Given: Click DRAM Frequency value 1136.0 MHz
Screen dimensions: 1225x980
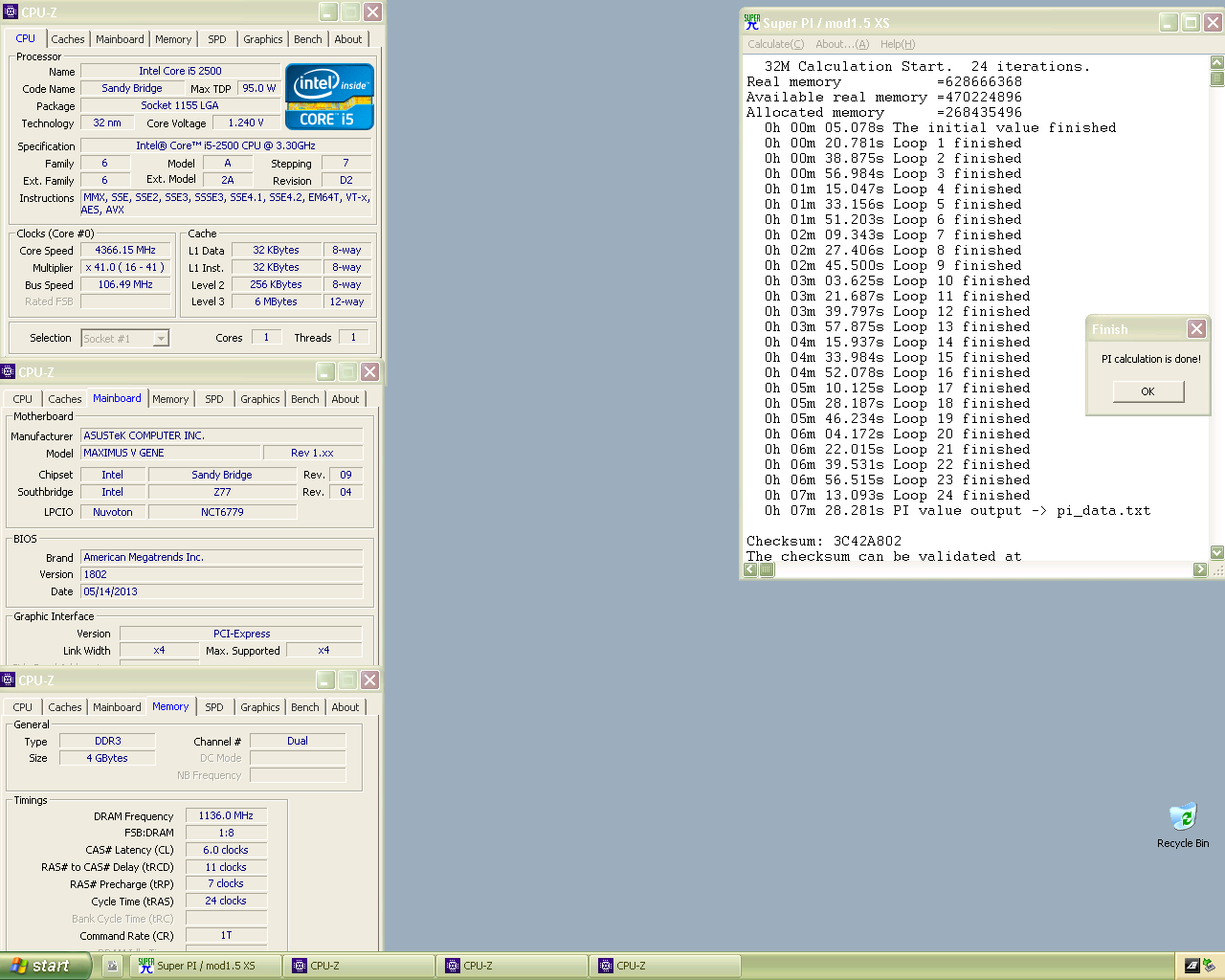Looking at the screenshot, I should 226,815.
